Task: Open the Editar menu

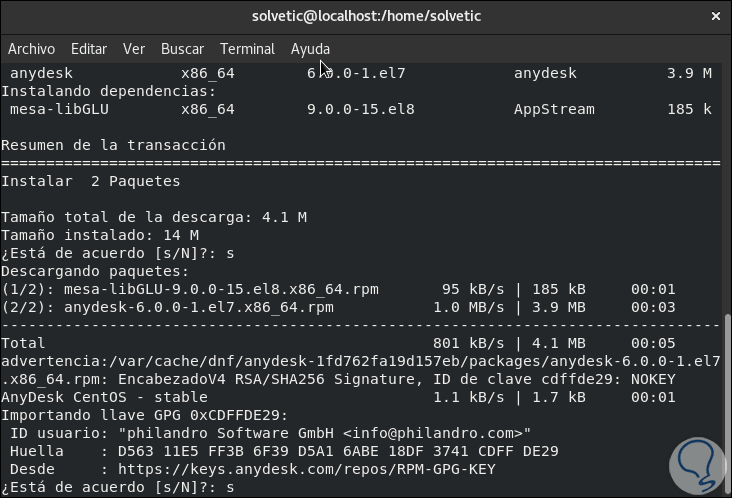Action: coord(89,49)
